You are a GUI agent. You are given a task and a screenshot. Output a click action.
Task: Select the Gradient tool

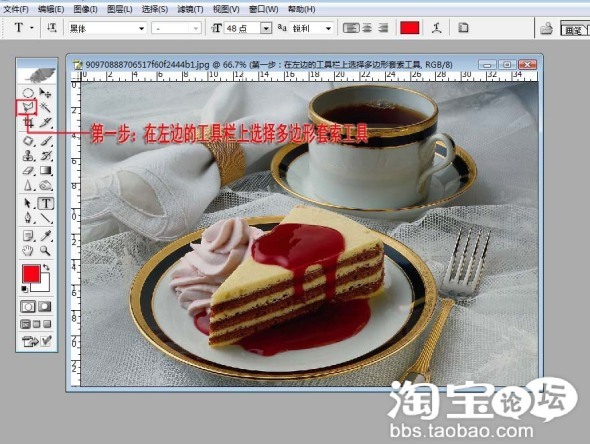coord(45,170)
